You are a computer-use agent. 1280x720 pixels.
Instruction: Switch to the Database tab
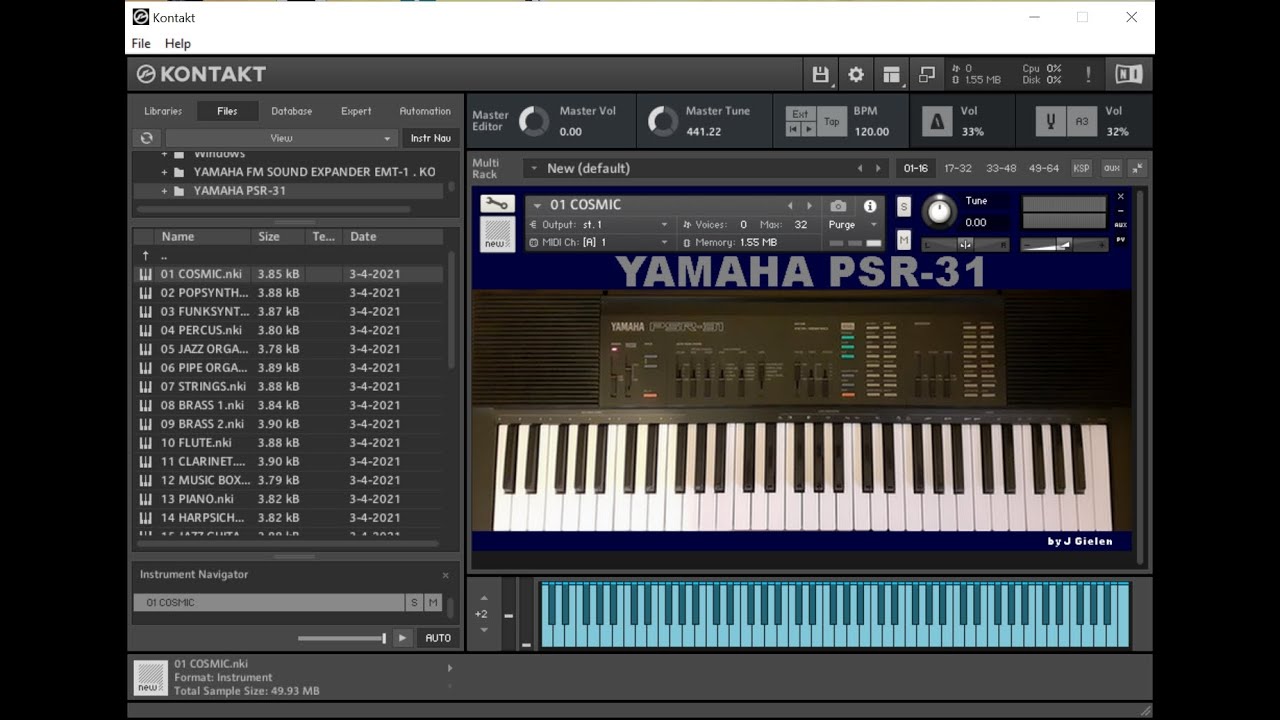[292, 111]
